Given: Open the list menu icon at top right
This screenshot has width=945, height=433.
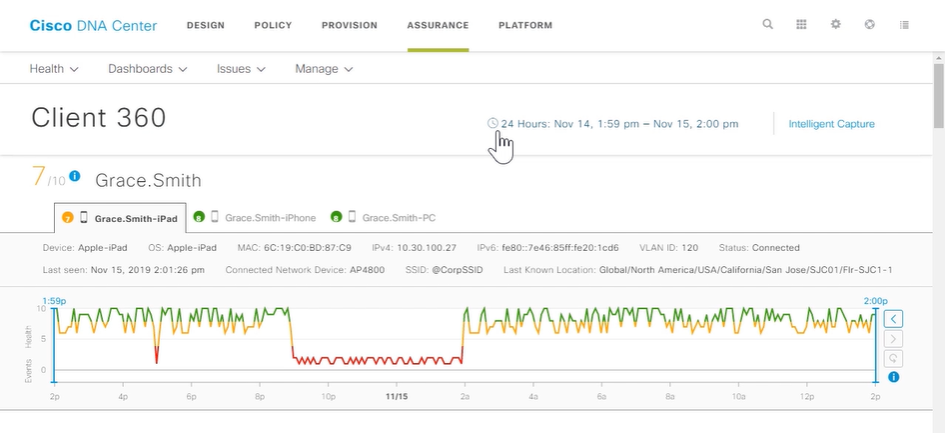Looking at the screenshot, I should 904,25.
